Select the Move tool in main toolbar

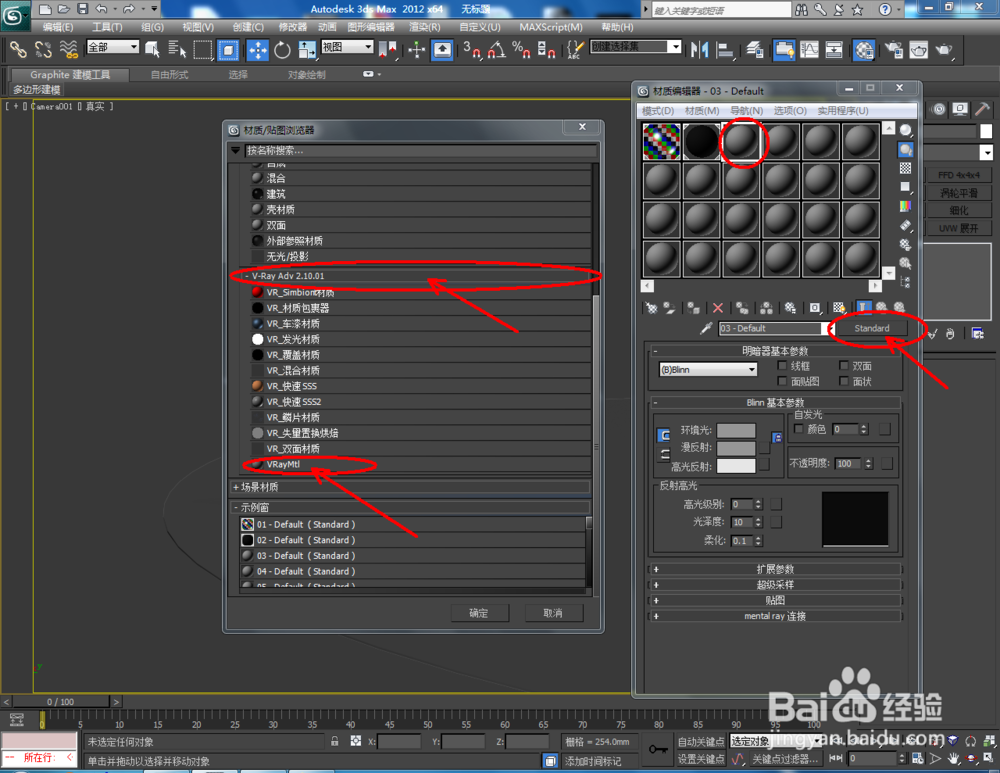pyautogui.click(x=258, y=50)
